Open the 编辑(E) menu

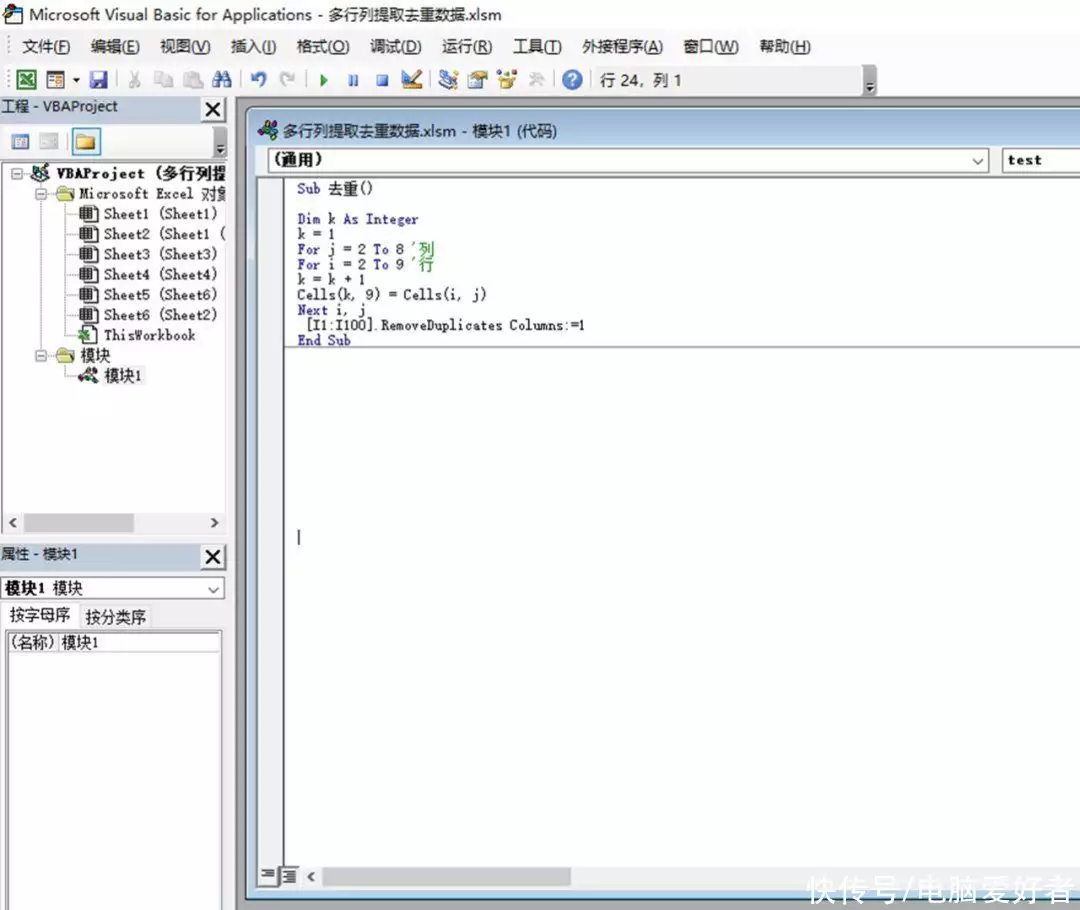115,47
